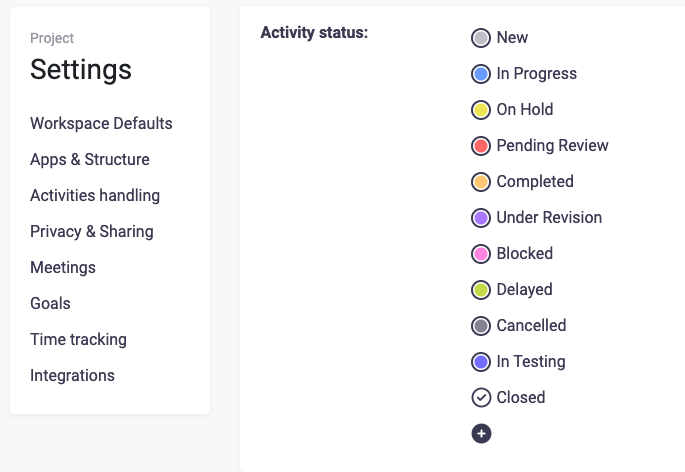Open the Goals settings page
Viewport: 685px width, 472px height.
[x=50, y=304]
